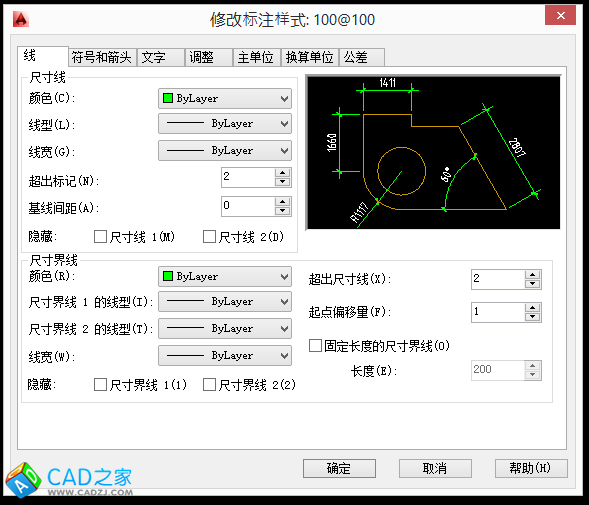Confirm with the 确定 button
The image size is (589, 505).
(339, 469)
